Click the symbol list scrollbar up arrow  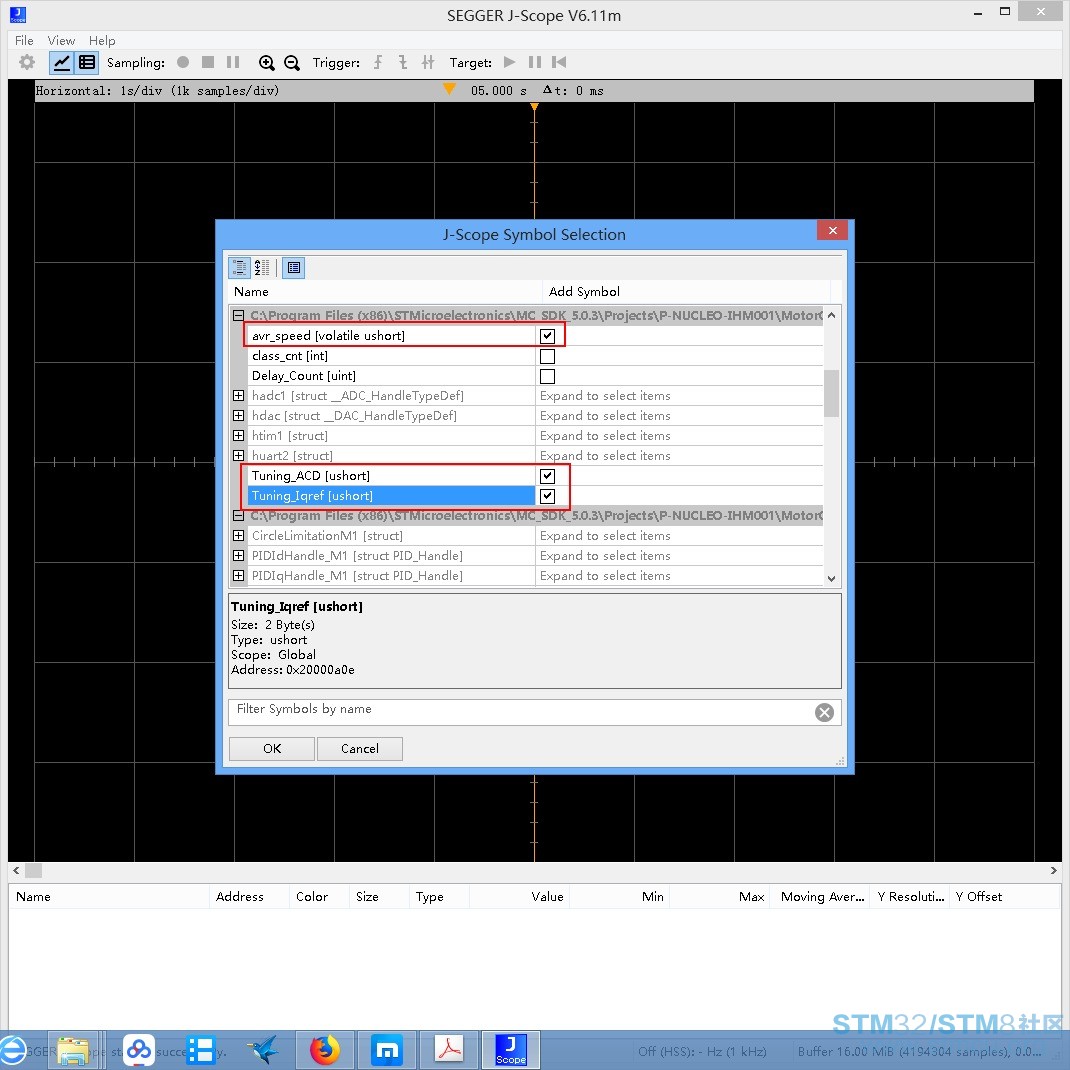[x=831, y=315]
